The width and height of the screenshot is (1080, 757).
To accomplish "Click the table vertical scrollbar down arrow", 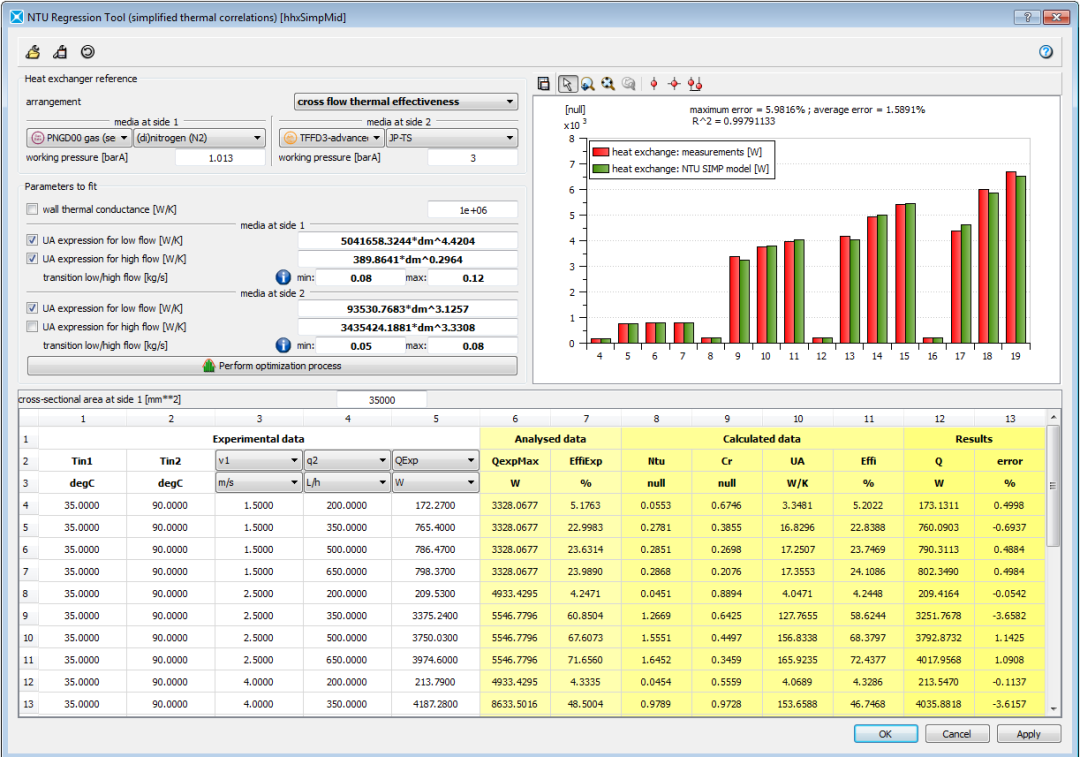I will (x=1054, y=709).
